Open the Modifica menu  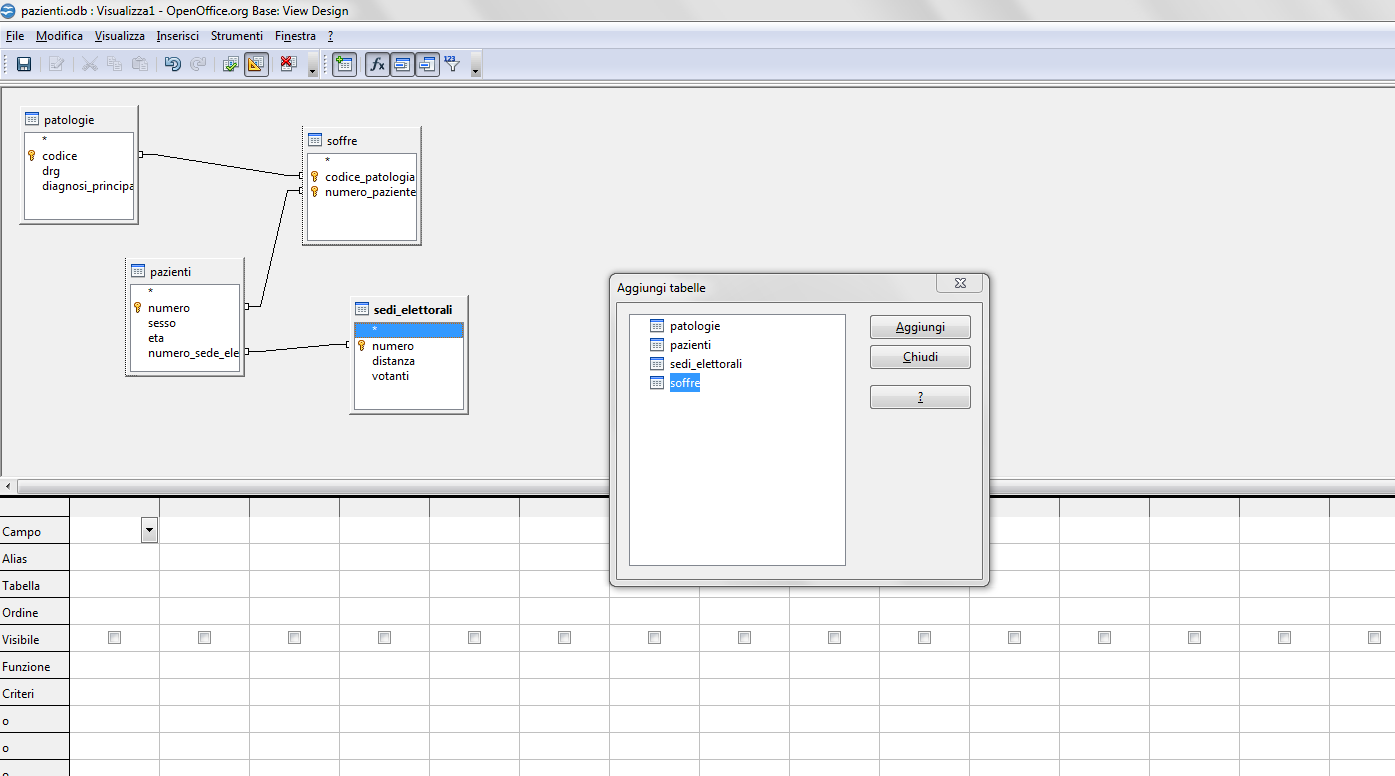(59, 36)
